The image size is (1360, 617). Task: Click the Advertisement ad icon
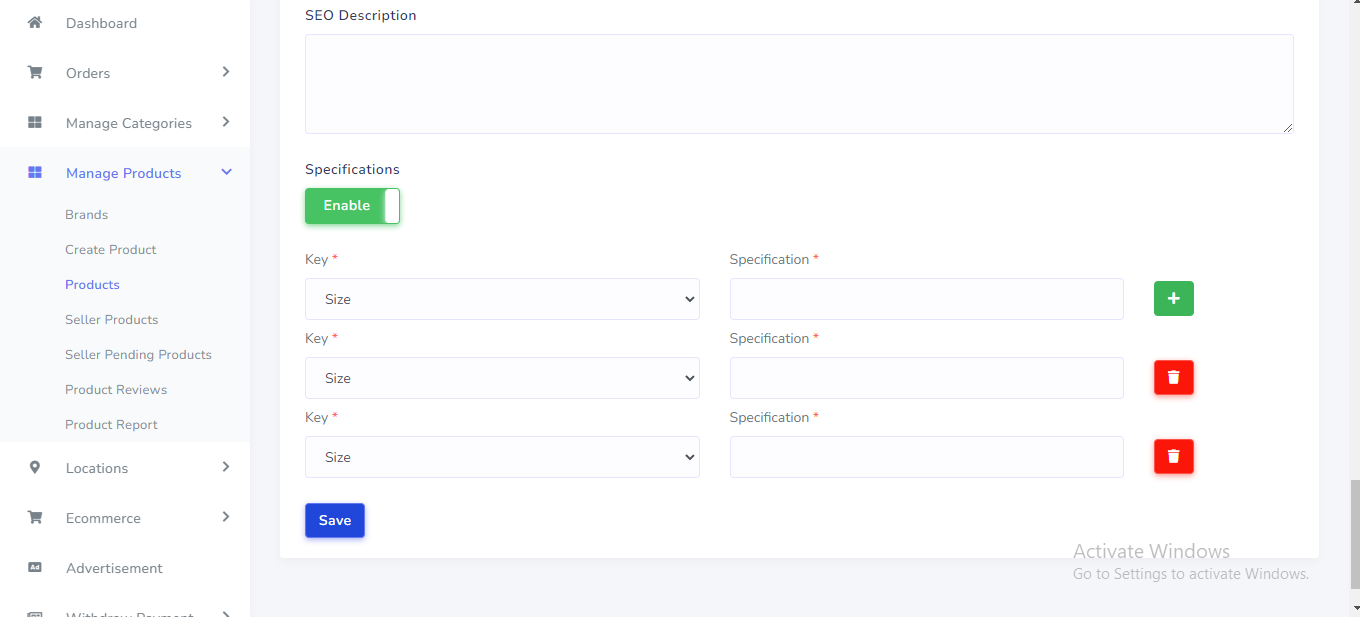[35, 567]
